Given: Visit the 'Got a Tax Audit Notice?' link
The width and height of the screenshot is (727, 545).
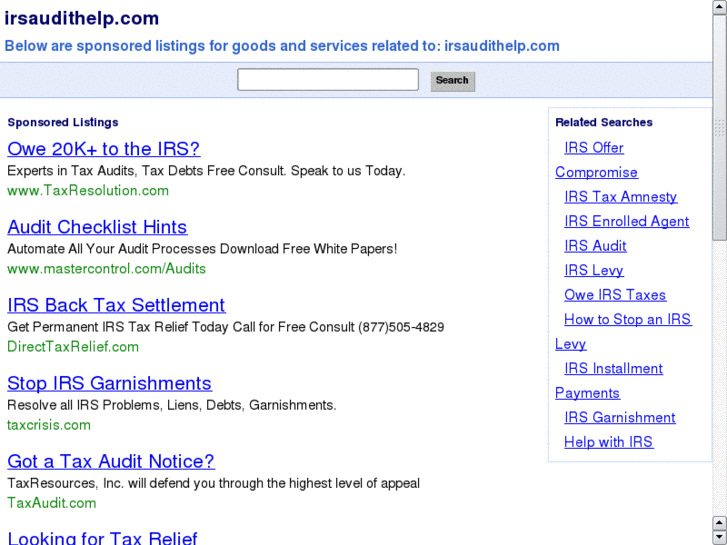Looking at the screenshot, I should pyautogui.click(x=111, y=461).
